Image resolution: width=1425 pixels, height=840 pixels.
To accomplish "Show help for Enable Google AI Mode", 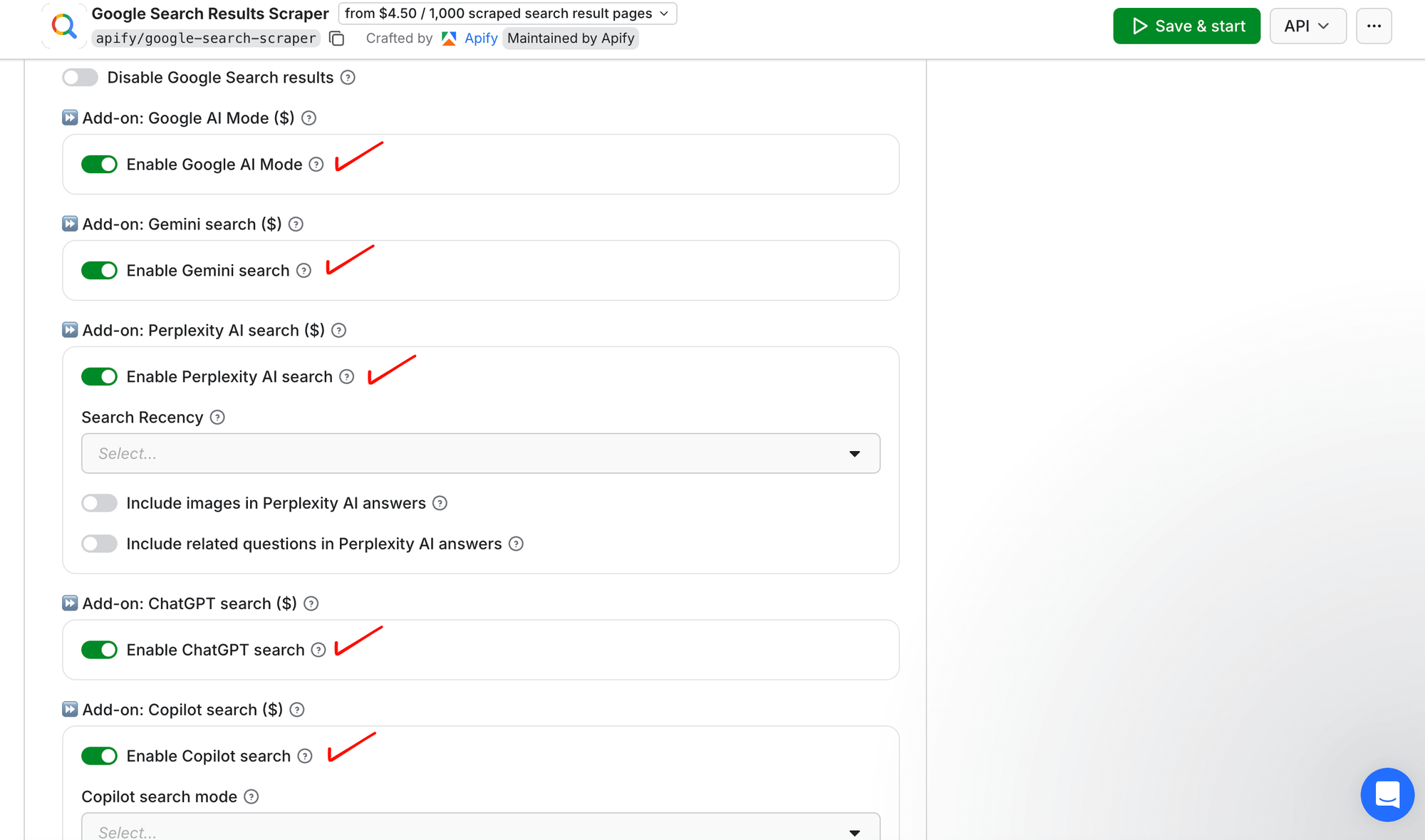I will click(x=316, y=165).
